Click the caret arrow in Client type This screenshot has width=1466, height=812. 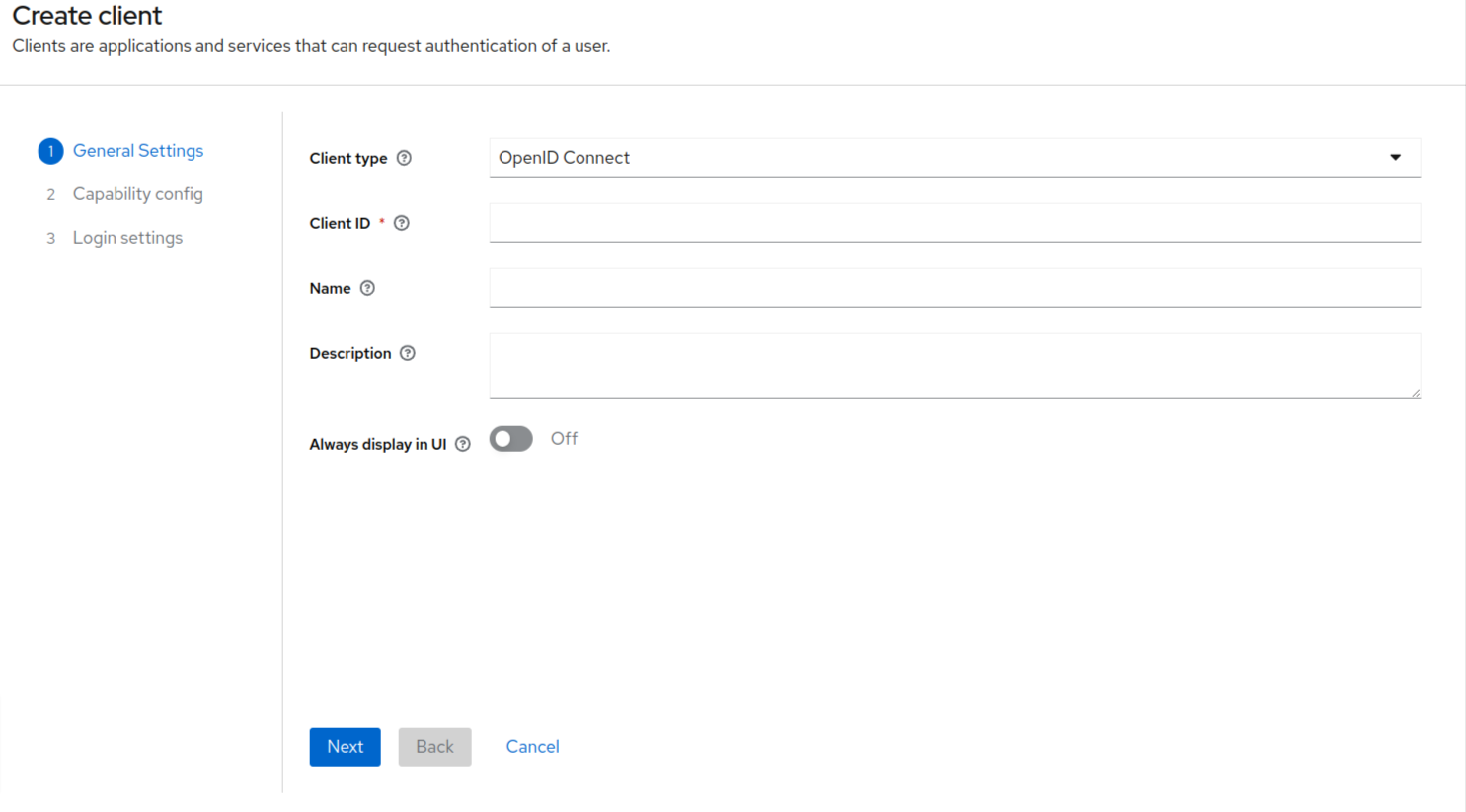[x=1395, y=158]
